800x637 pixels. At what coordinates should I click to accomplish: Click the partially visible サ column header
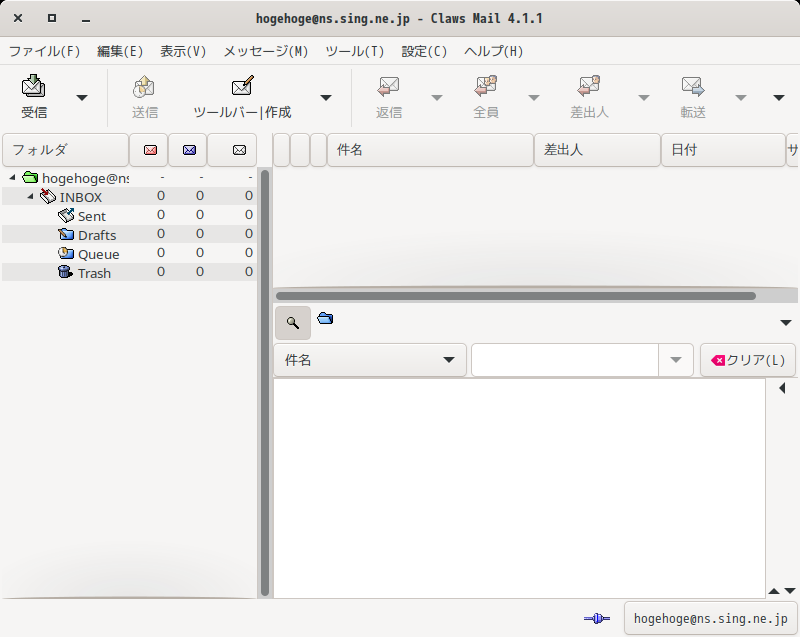coord(792,150)
